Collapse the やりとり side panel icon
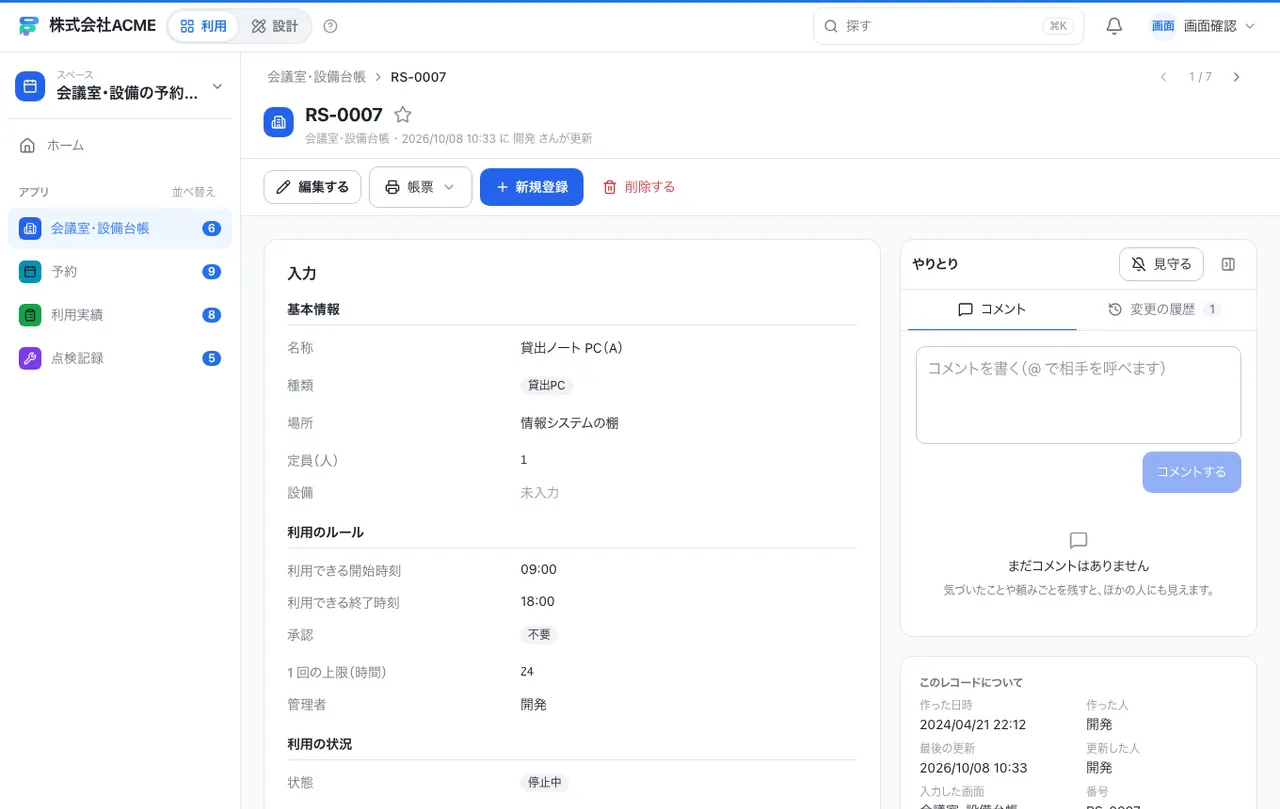This screenshot has height=809, width=1280. [1229, 264]
